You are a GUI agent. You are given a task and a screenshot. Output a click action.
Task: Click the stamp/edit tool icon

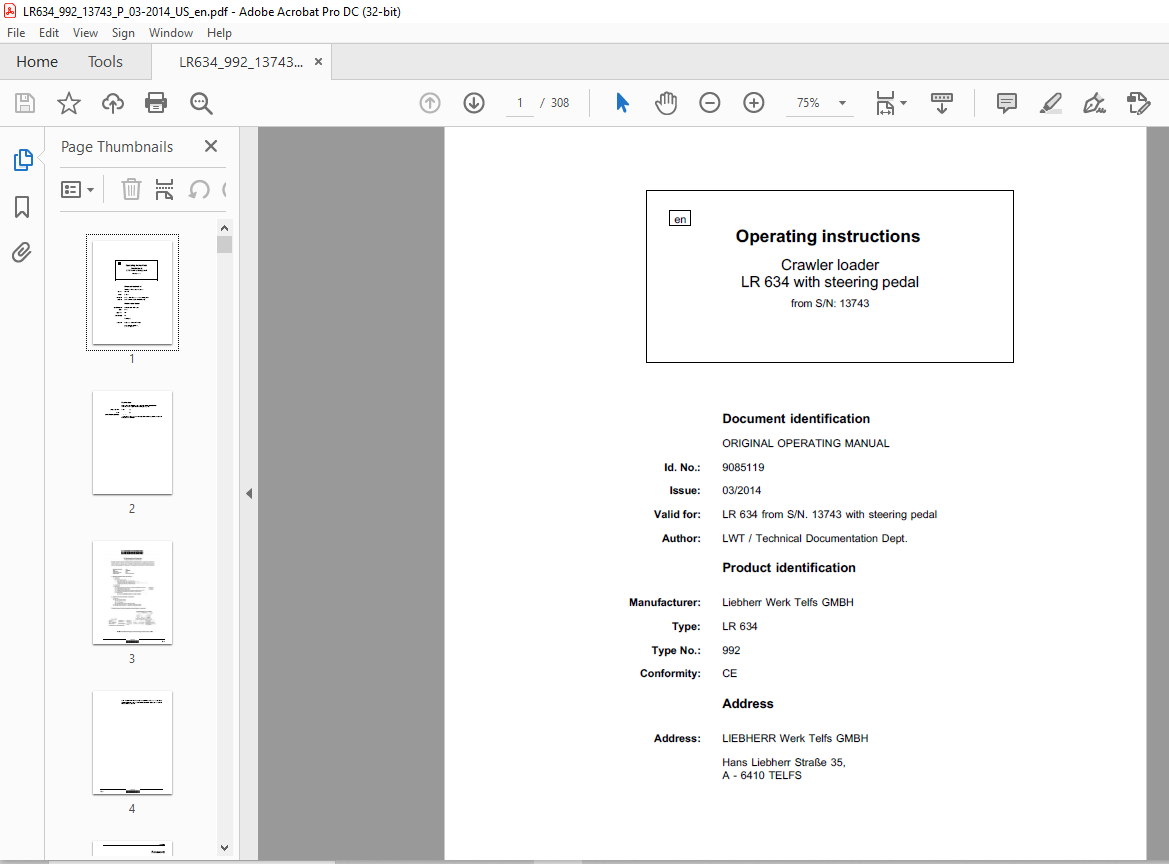(x=1138, y=103)
